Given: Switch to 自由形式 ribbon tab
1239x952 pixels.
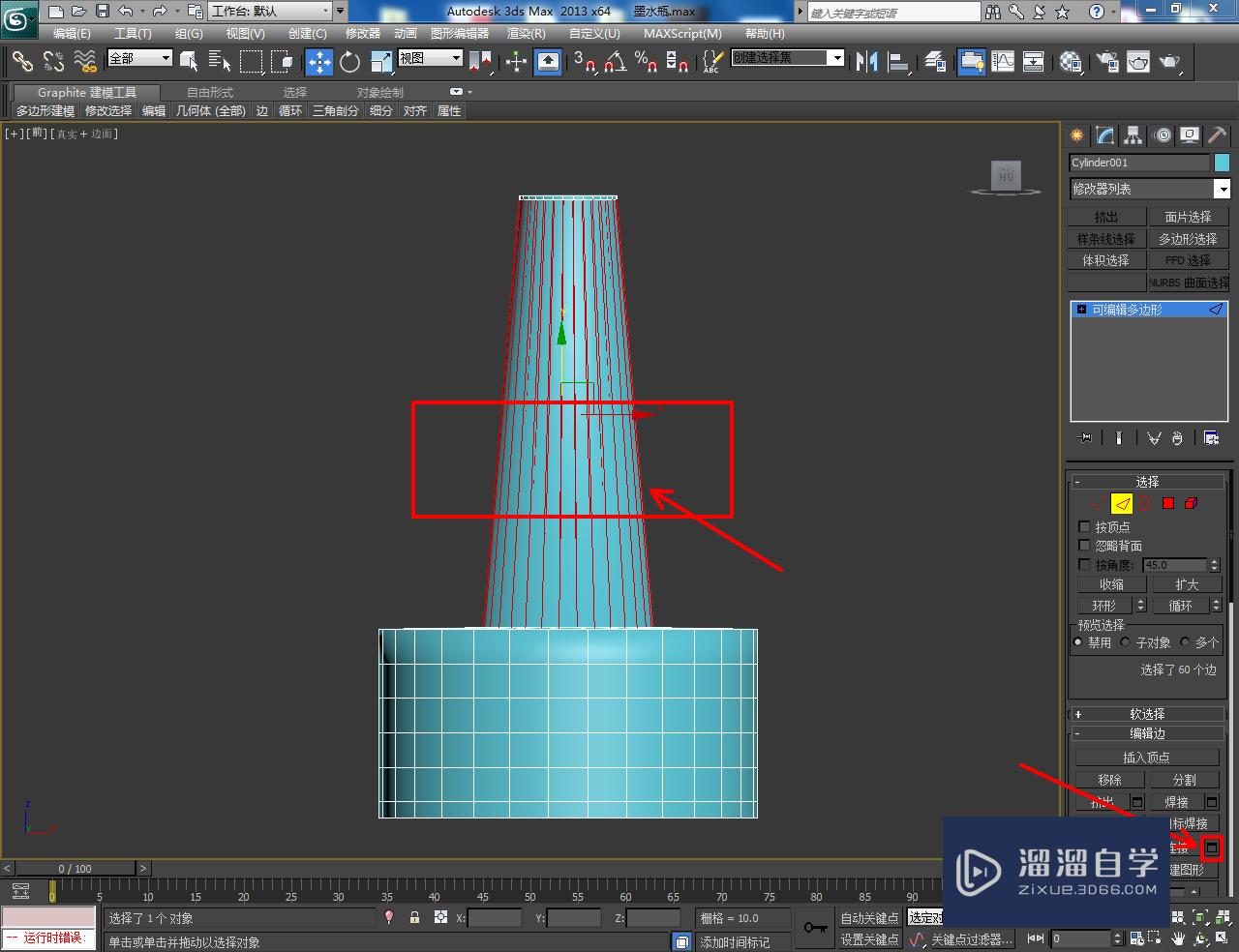Looking at the screenshot, I should coord(210,93).
